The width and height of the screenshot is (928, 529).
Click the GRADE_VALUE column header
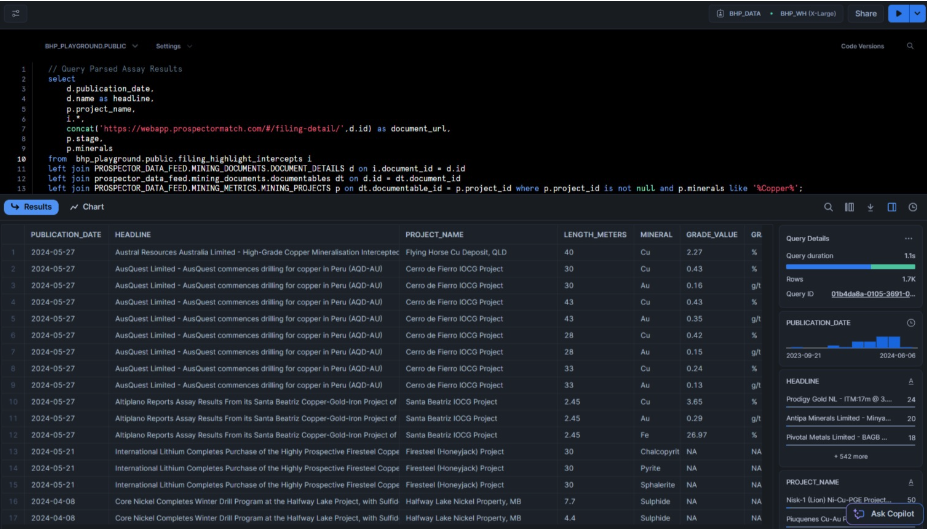[711, 234]
